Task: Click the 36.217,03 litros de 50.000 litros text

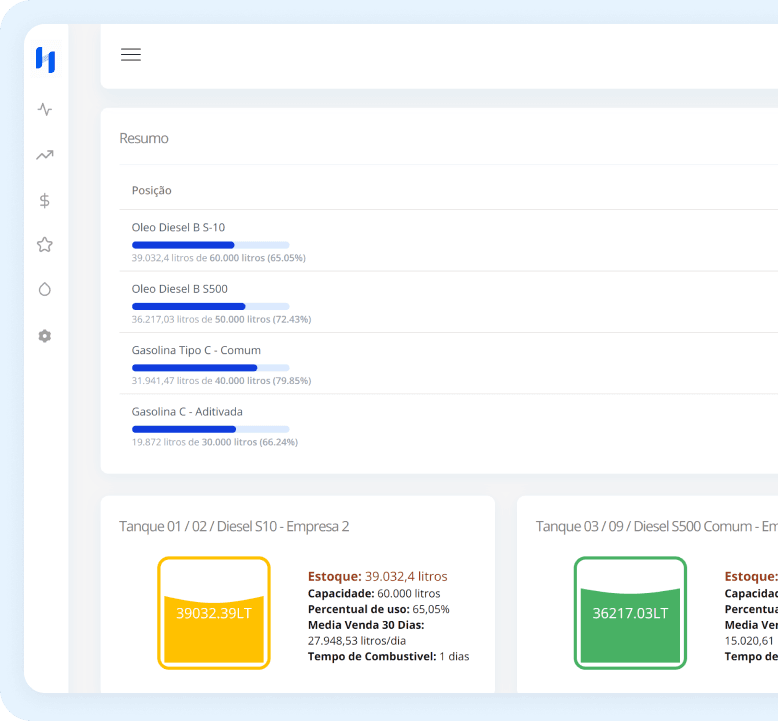Action: (221, 320)
